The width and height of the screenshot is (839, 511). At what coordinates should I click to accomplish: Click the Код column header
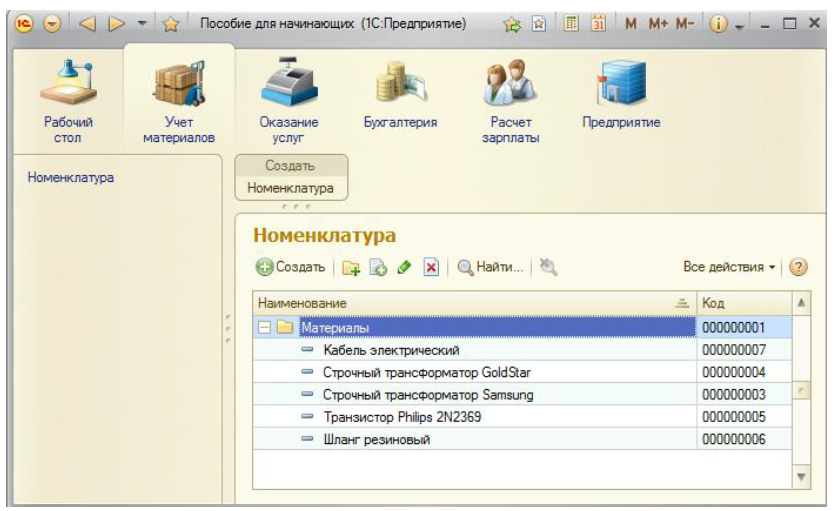tap(744, 303)
